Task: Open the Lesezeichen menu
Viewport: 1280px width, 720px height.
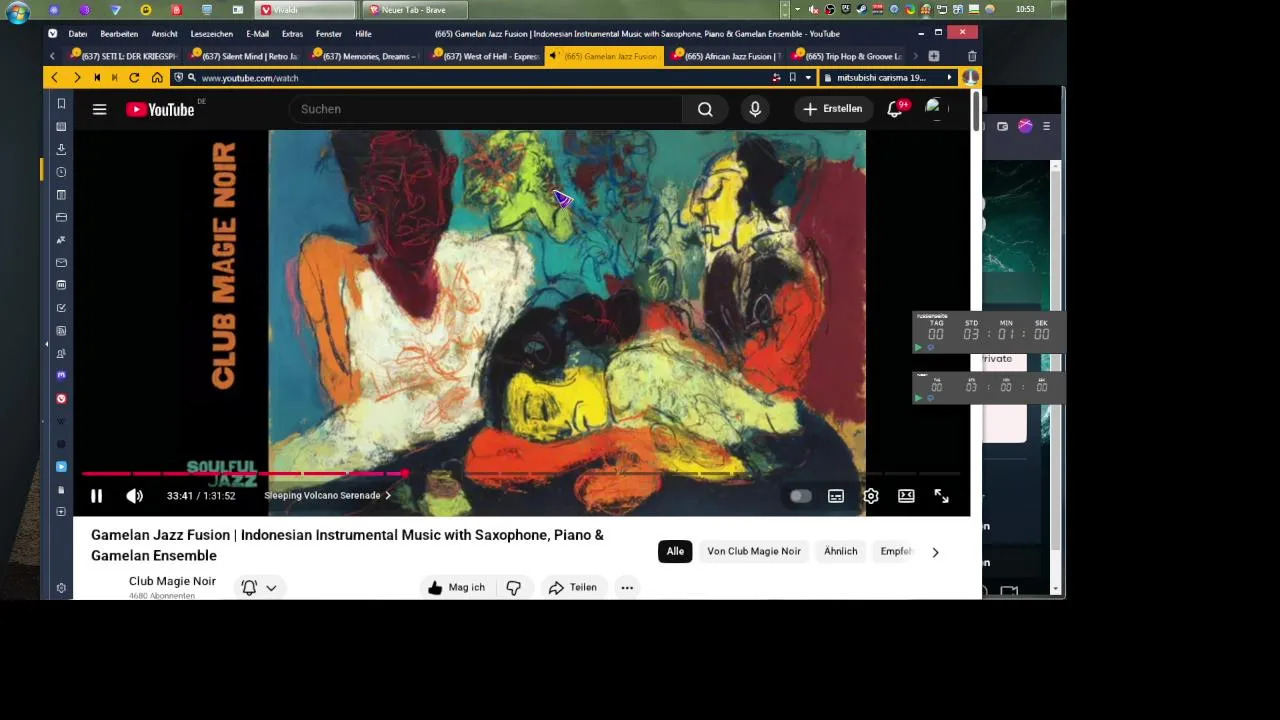Action: (211, 34)
